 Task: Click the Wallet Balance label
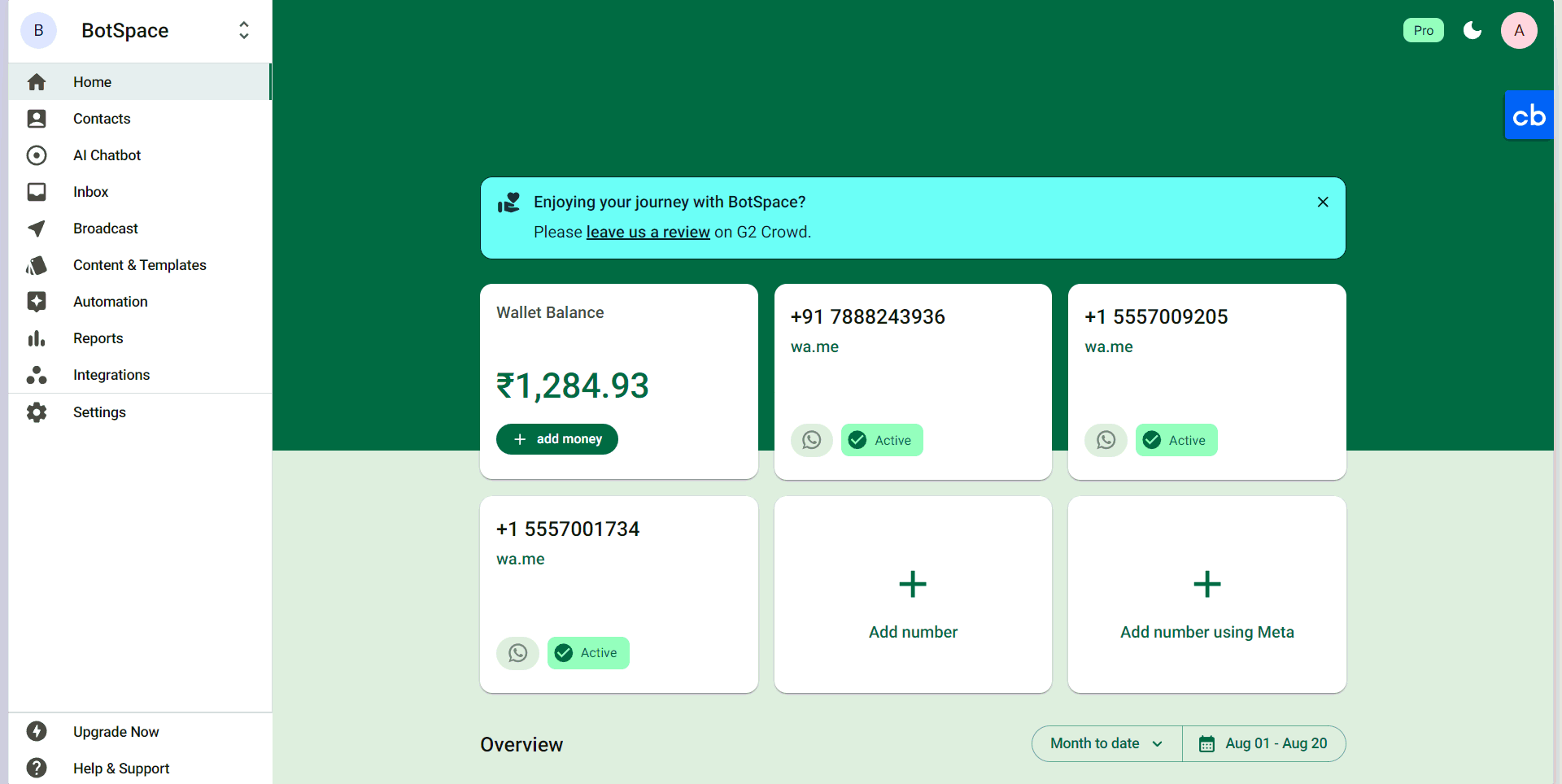click(550, 312)
